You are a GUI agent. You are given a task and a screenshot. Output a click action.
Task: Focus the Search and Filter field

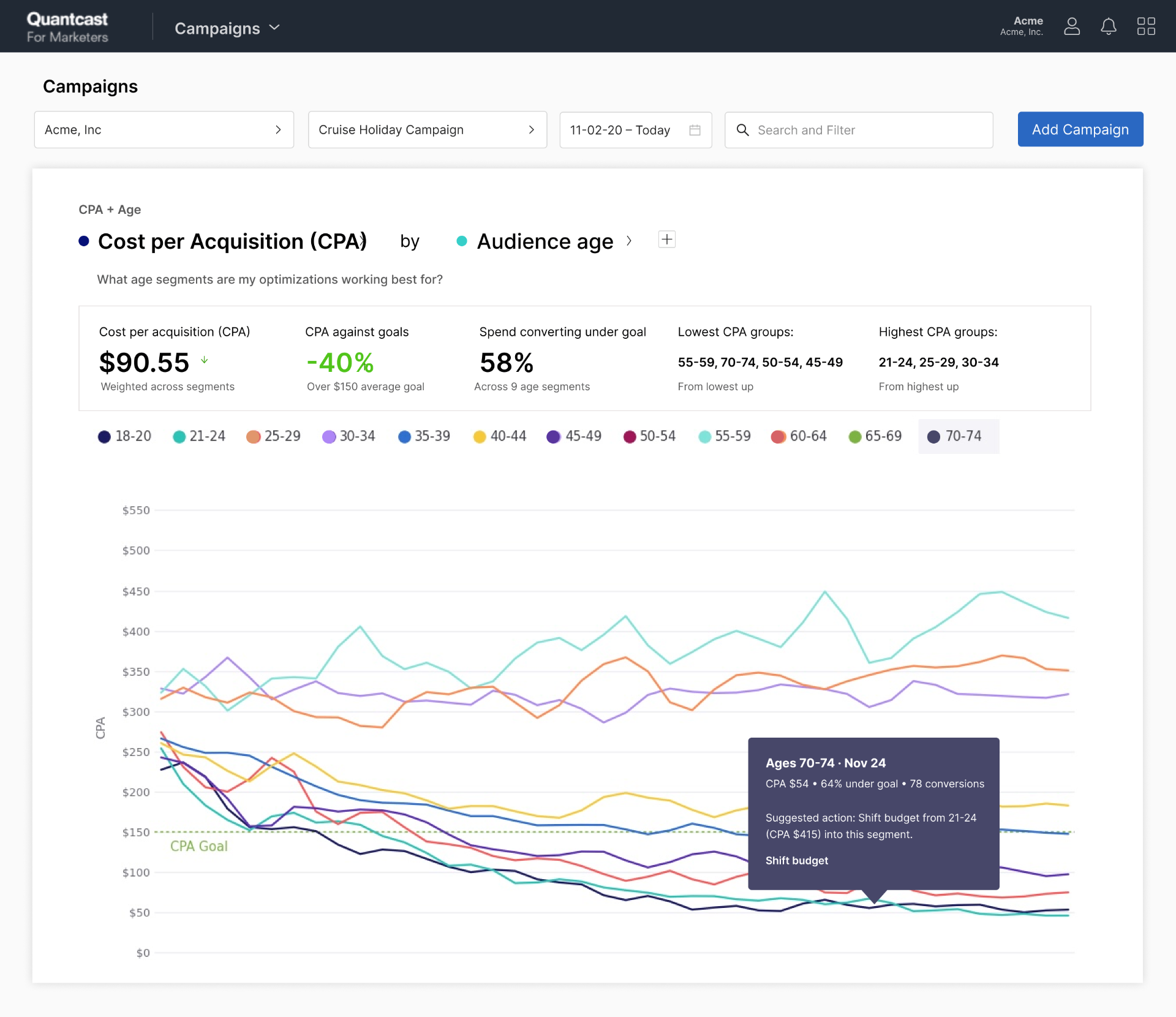[859, 130]
